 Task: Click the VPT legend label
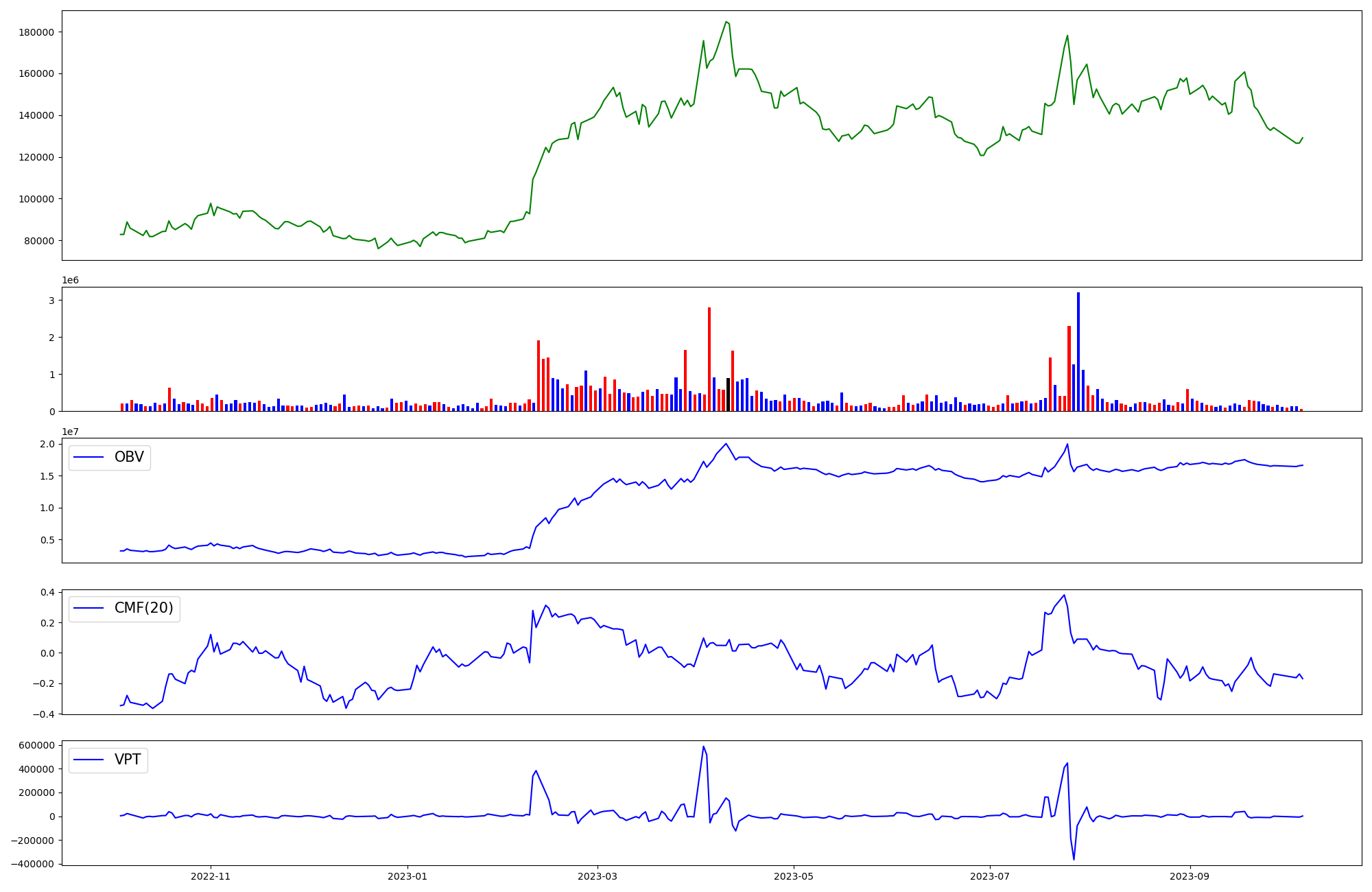click(128, 760)
